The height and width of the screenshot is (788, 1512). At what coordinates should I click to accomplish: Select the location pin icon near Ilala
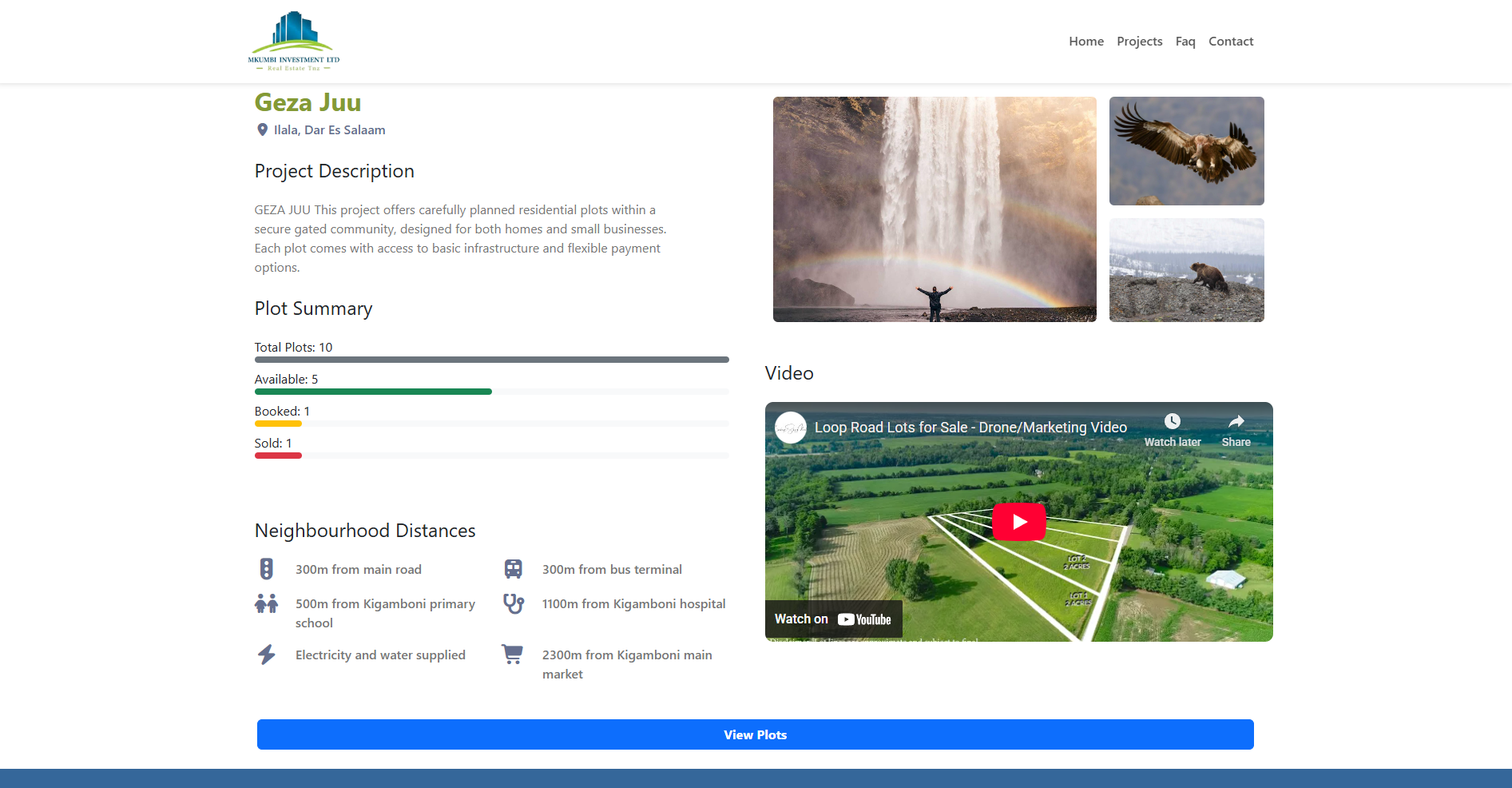tap(262, 129)
